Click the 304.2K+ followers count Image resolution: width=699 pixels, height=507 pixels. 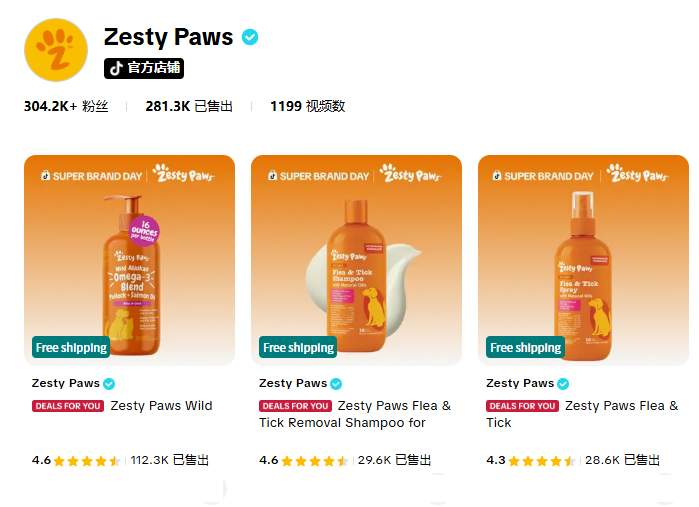click(x=66, y=107)
